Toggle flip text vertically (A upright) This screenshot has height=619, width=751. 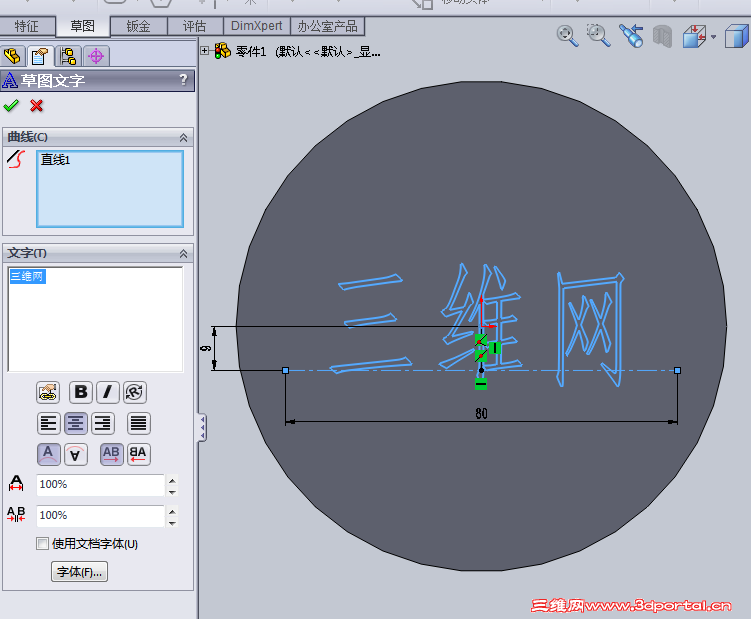[48, 454]
